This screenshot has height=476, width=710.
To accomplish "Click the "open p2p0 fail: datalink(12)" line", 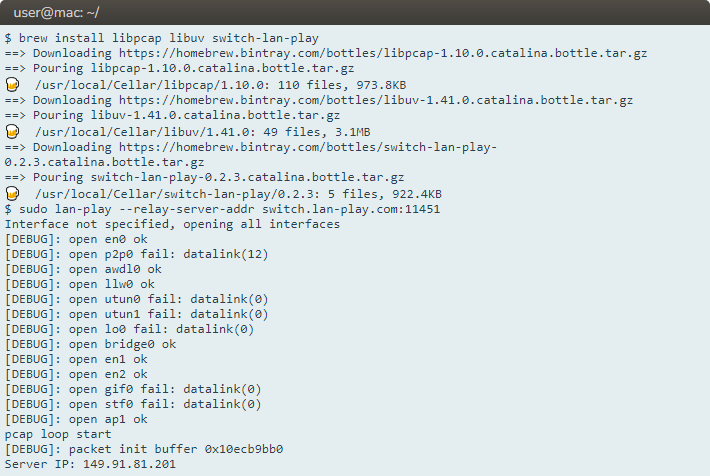I will pyautogui.click(x=137, y=255).
